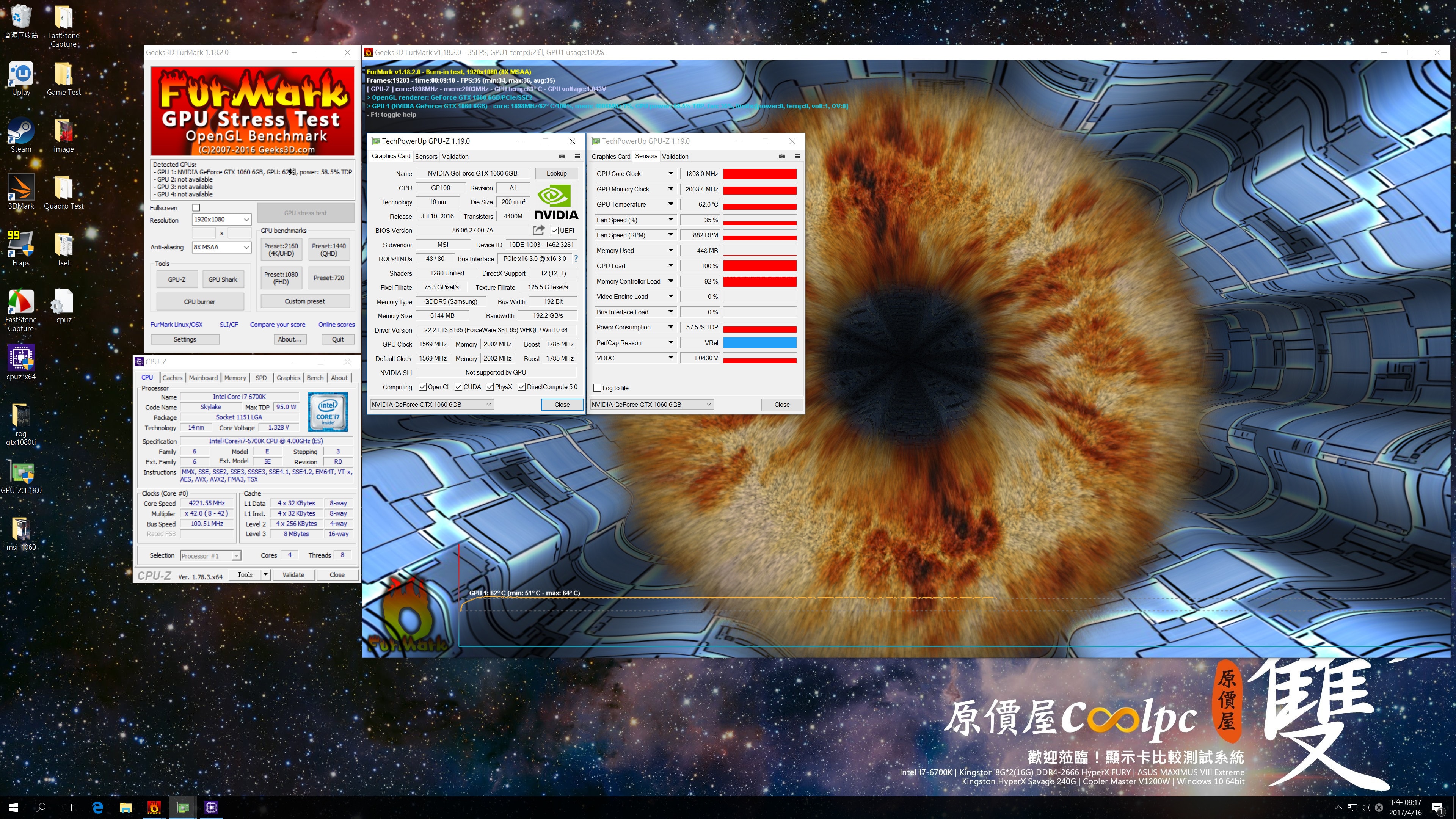
Task: Open hamburger menu in GPU-Z Graphics Card window
Action: (577, 156)
